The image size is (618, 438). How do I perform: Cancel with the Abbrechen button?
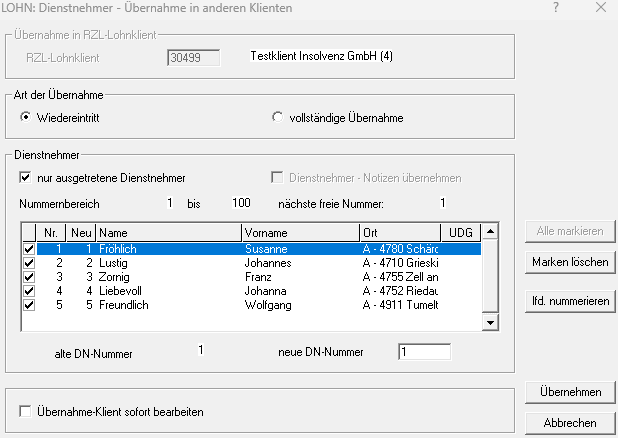[x=570, y=423]
